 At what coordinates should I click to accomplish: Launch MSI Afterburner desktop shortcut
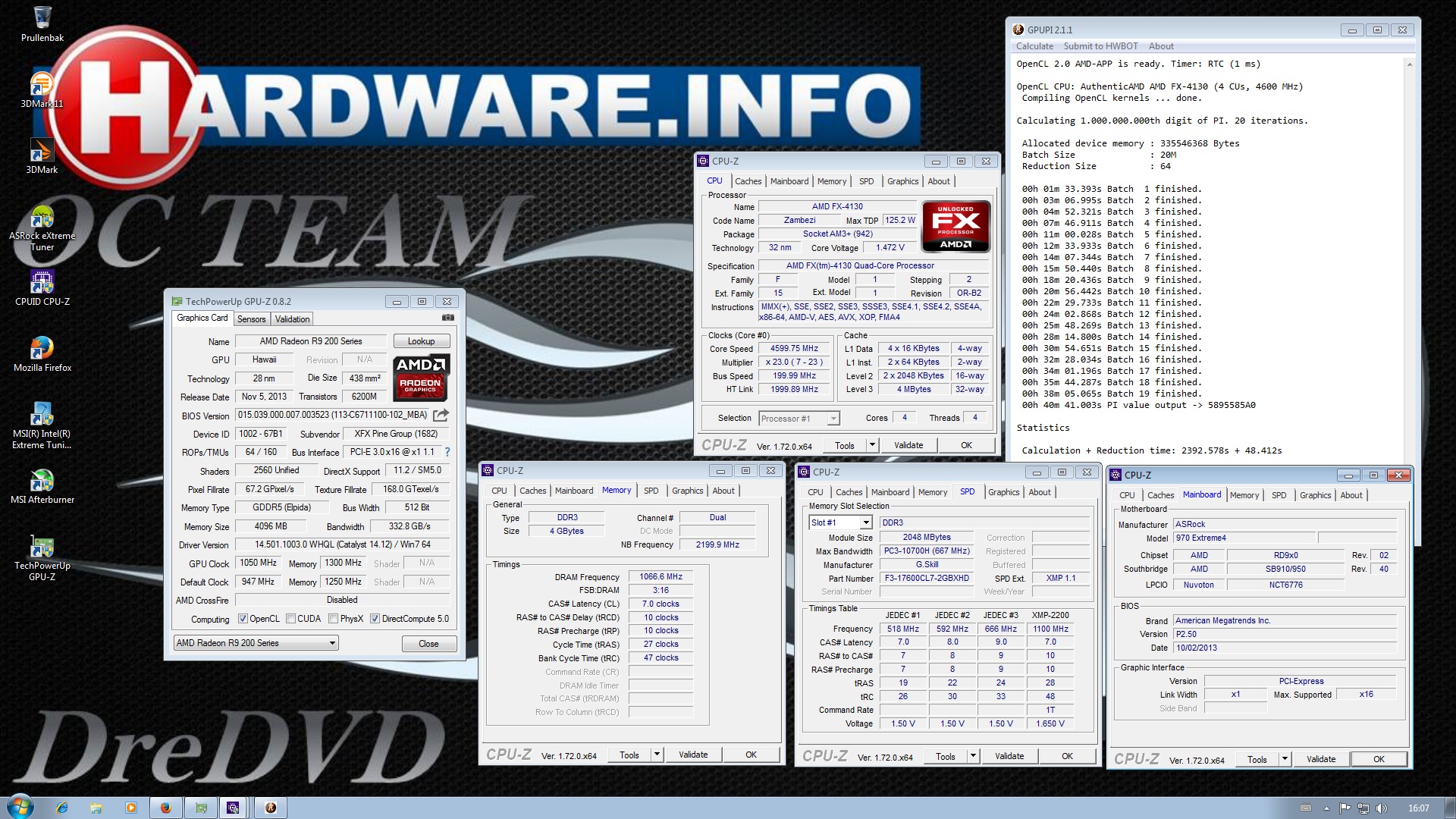(x=42, y=485)
